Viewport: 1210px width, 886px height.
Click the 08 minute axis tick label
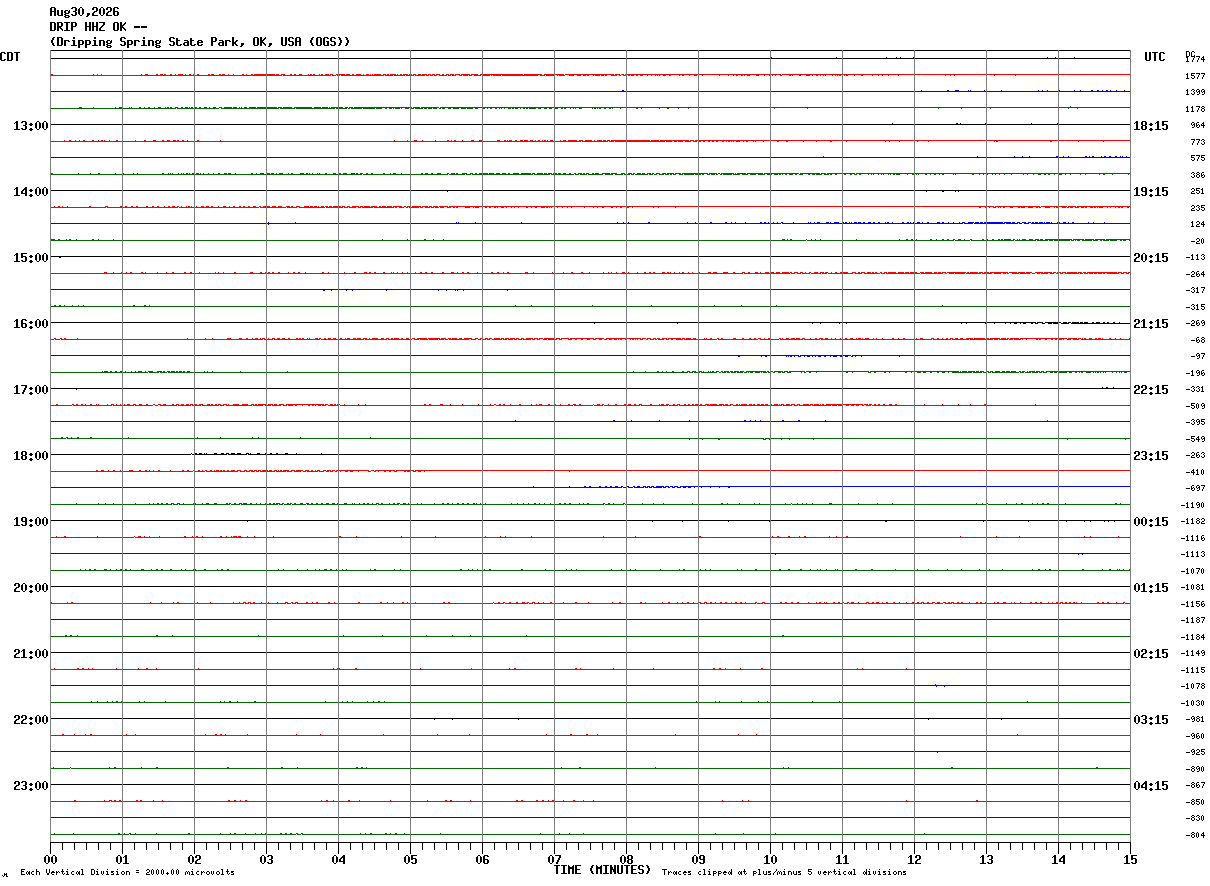click(626, 859)
